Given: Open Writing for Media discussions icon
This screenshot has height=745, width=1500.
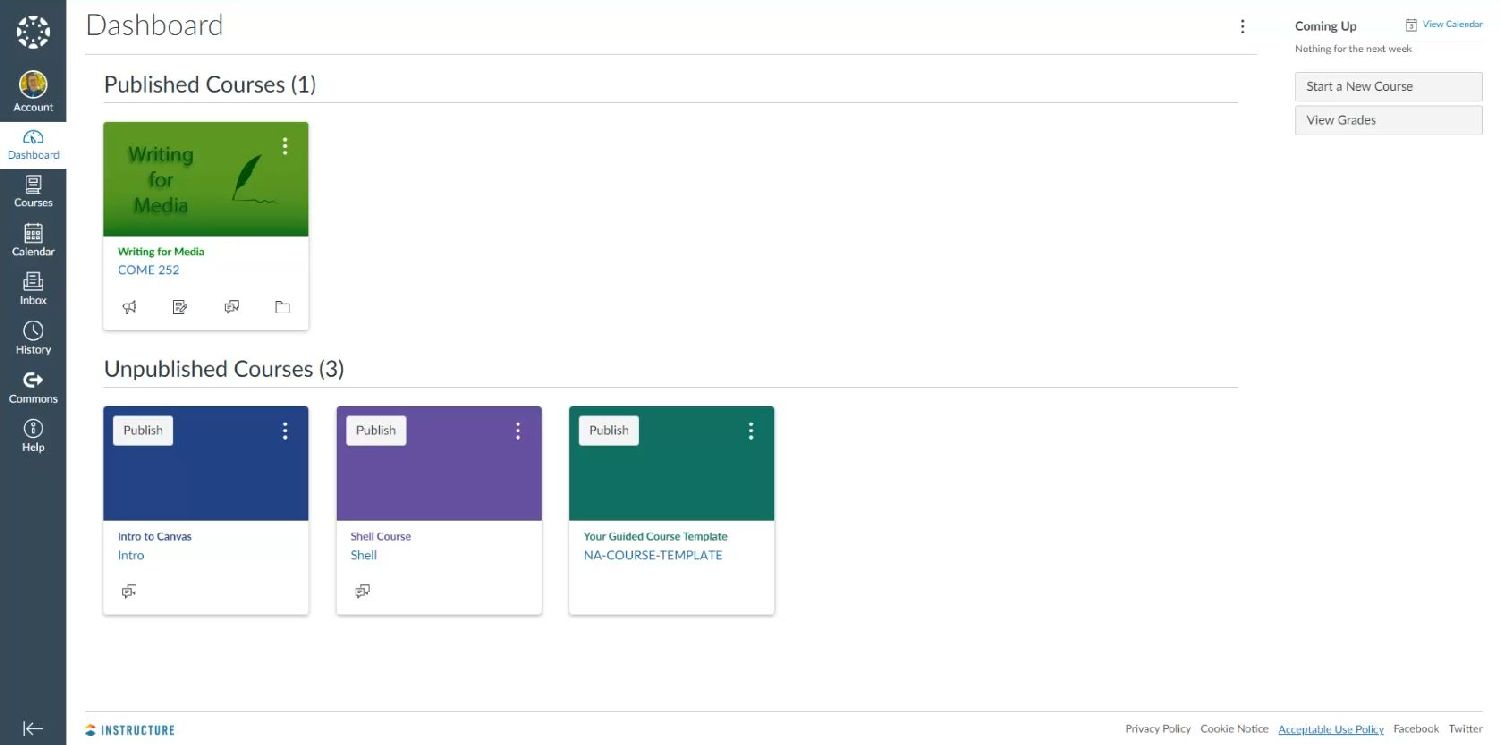Looking at the screenshot, I should pyautogui.click(x=231, y=306).
